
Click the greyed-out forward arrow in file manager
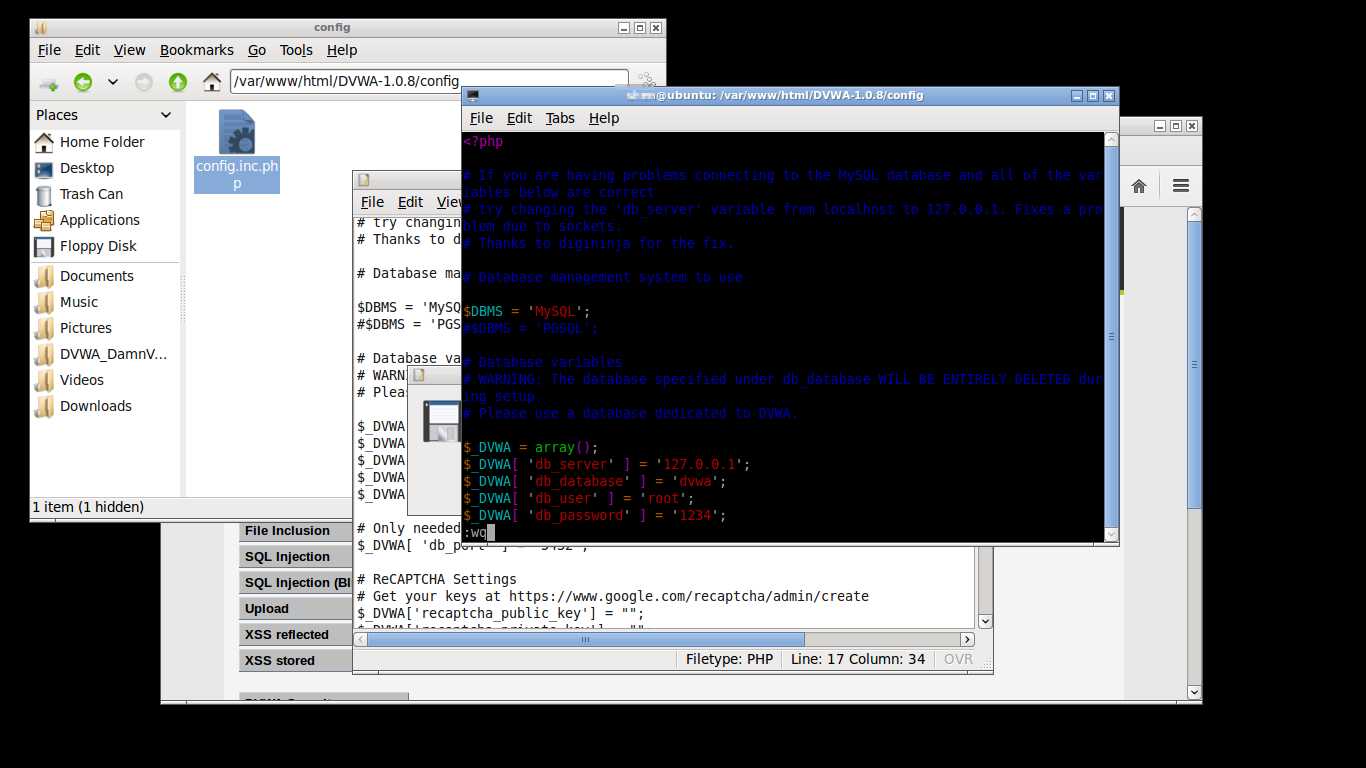click(x=144, y=82)
